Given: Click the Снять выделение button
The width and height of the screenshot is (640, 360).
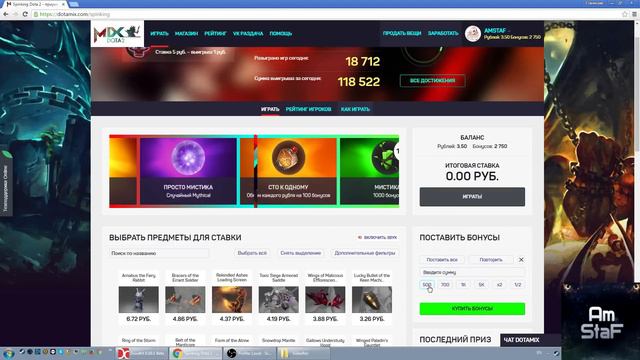Looking at the screenshot, I should (x=300, y=253).
